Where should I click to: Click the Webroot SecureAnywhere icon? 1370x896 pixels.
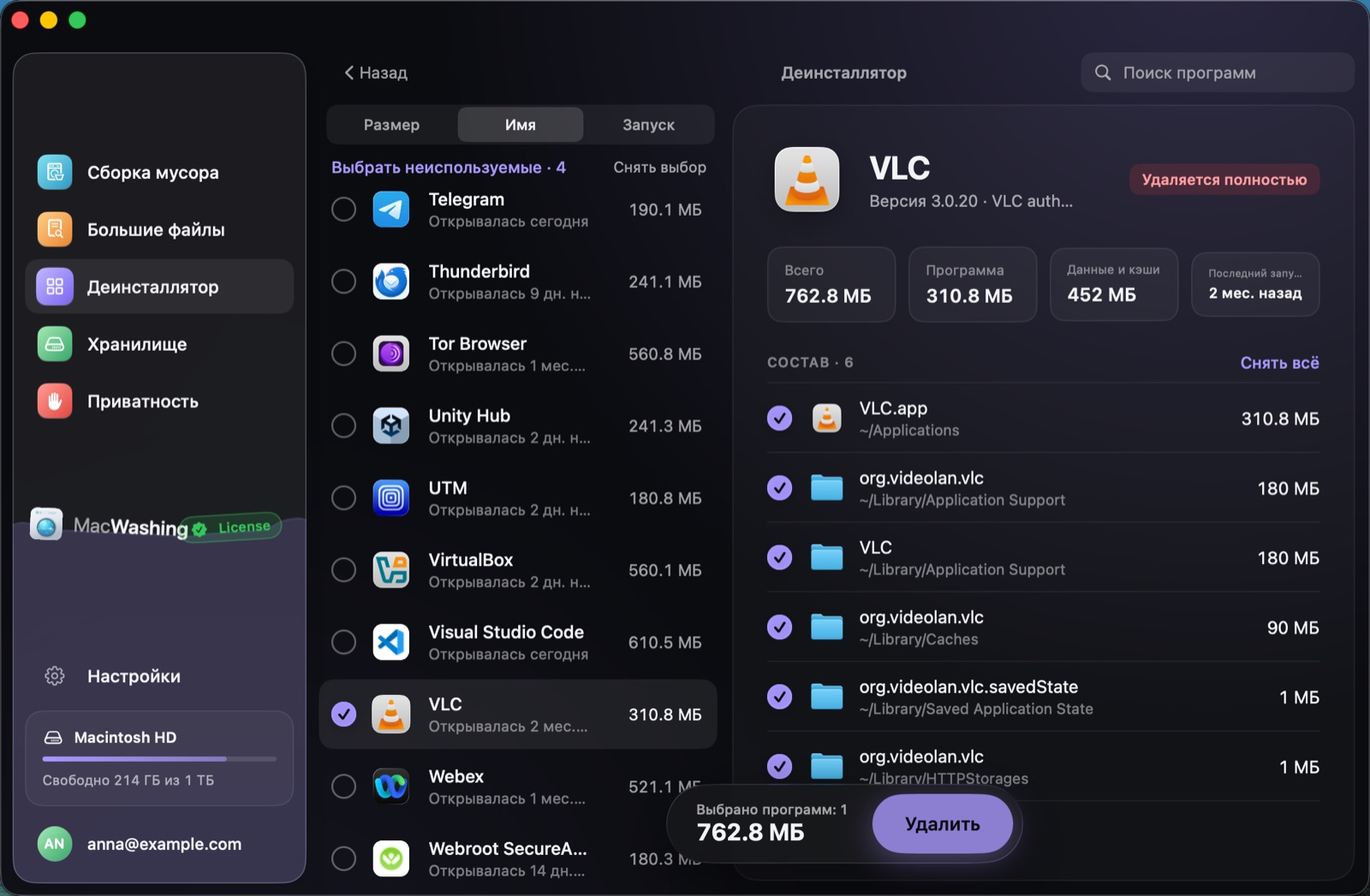tap(391, 858)
